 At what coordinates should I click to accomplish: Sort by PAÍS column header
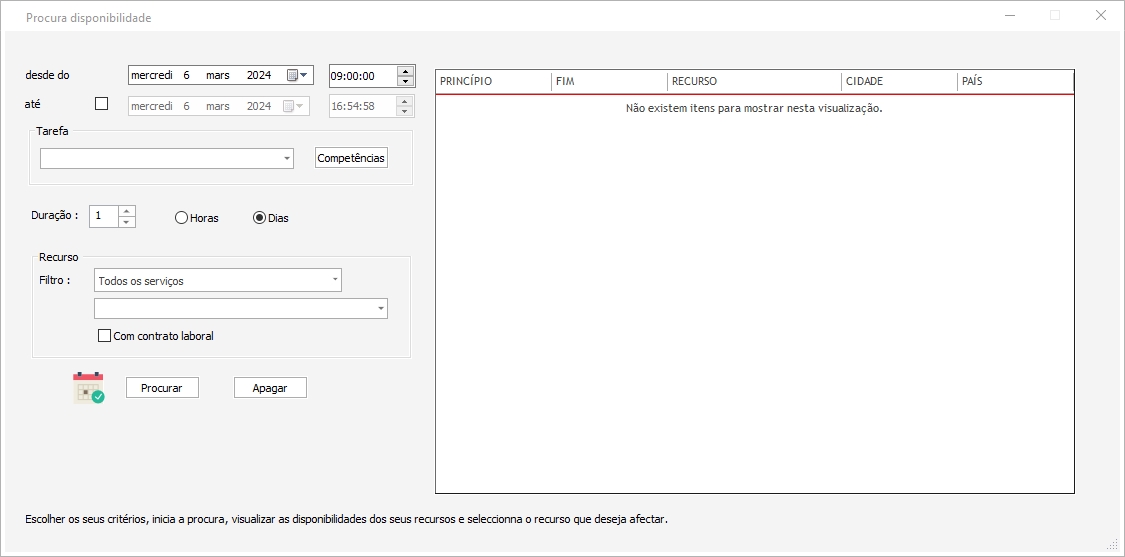coord(1015,81)
